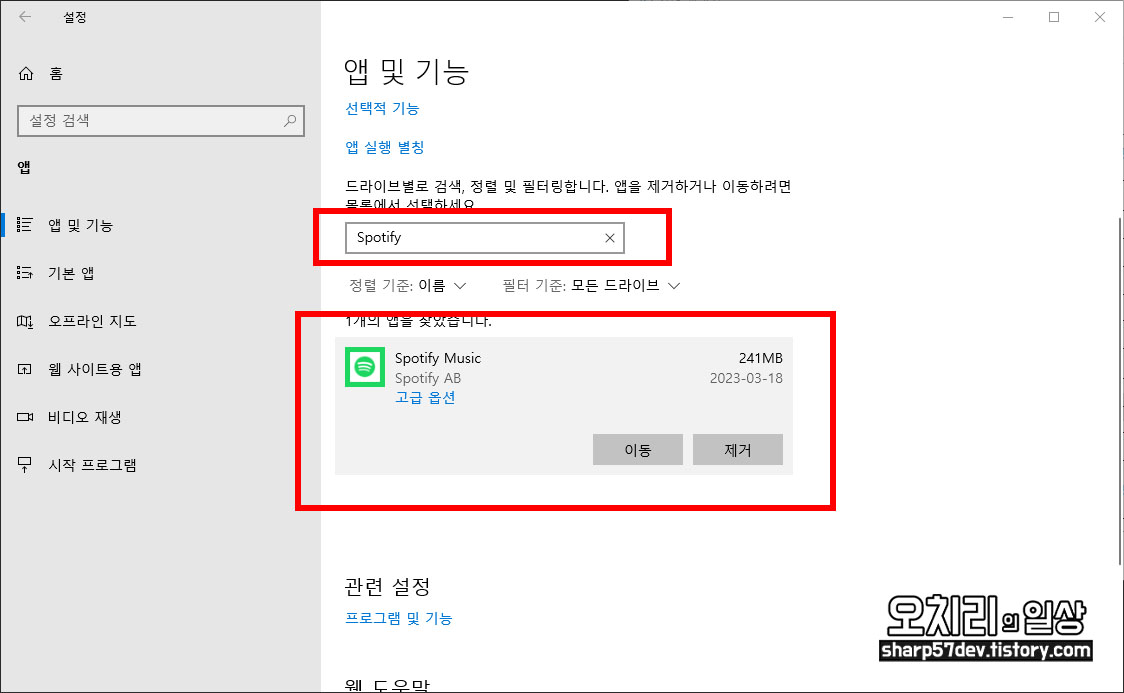Open 필터 기준 모든 드라이브 dropdown
The height and width of the screenshot is (693, 1124).
[x=591, y=285]
